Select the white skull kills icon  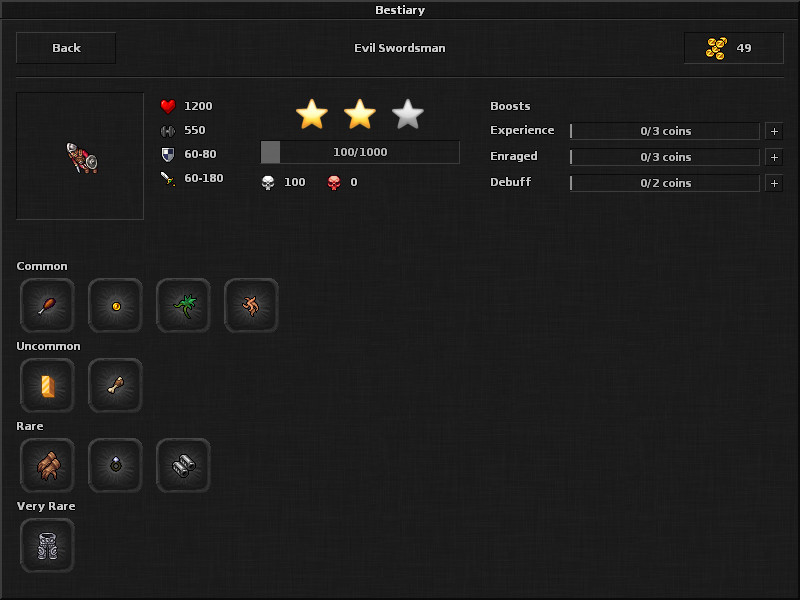[x=268, y=183]
